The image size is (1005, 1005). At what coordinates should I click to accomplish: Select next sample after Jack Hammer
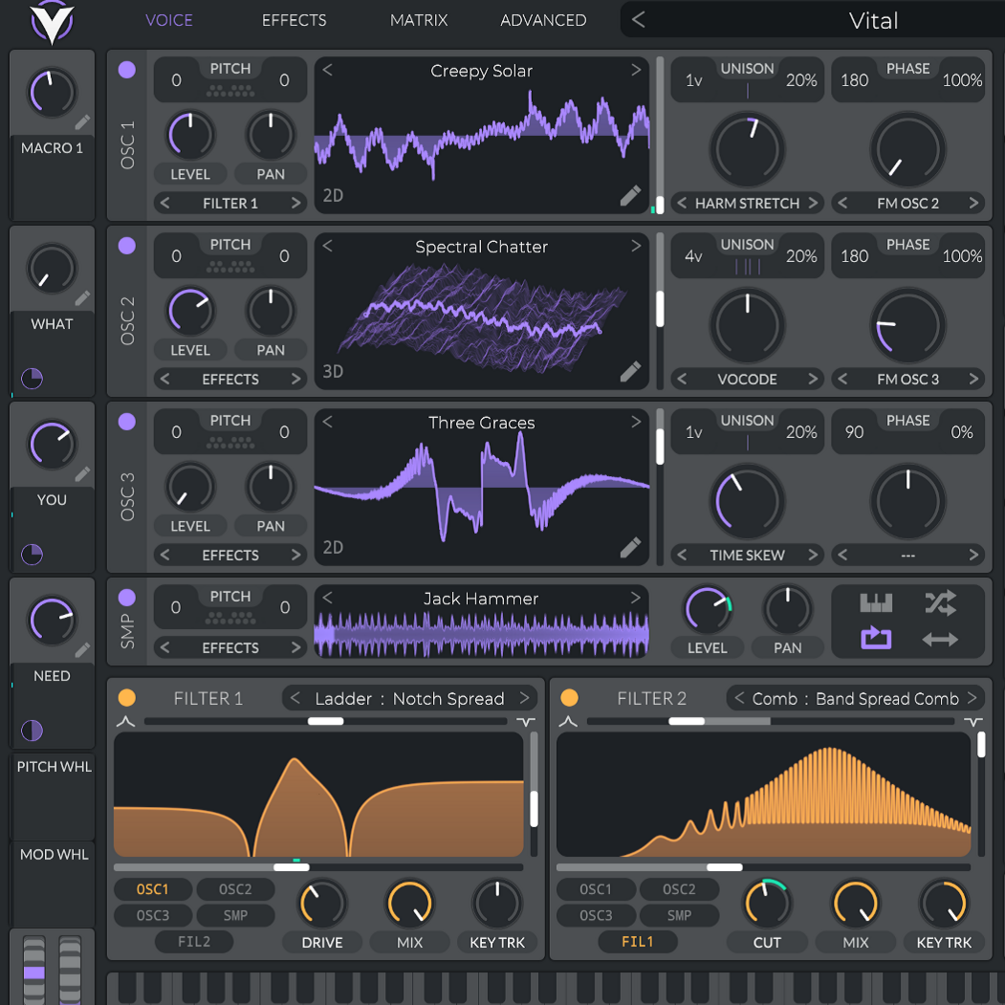coord(635,598)
